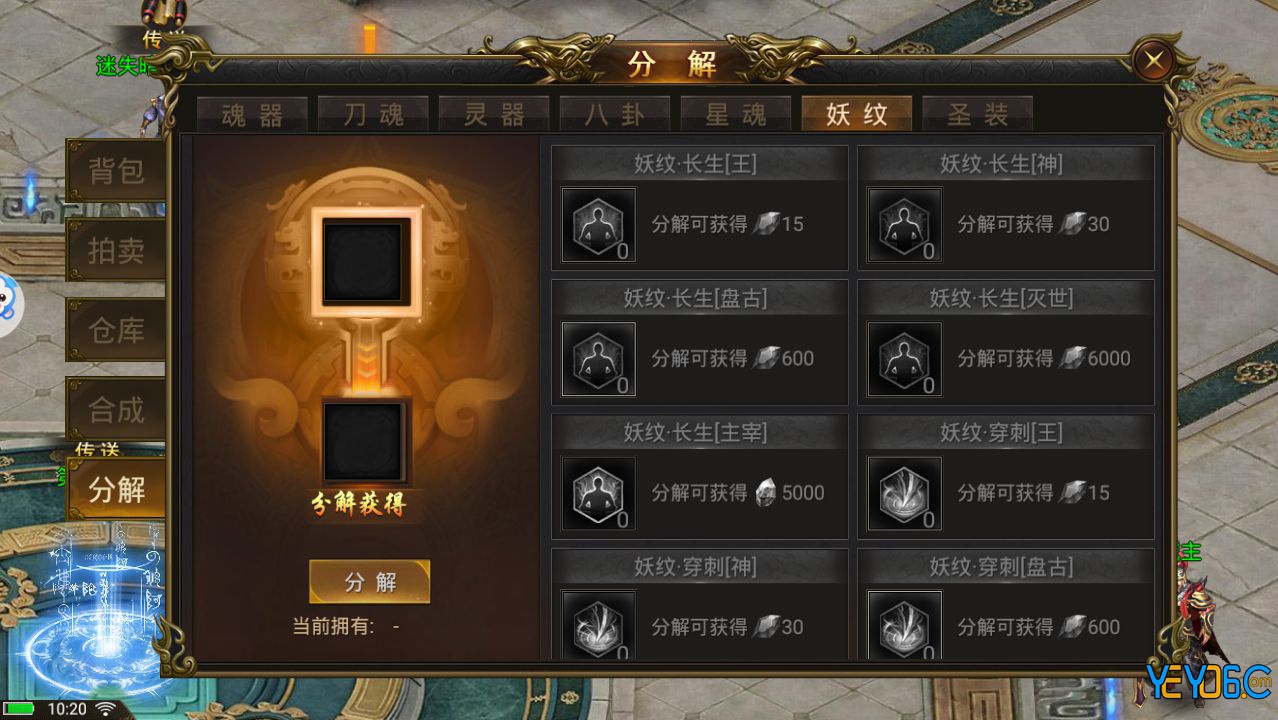Select the 妖纹·长生[主宰] item icon

tap(598, 493)
